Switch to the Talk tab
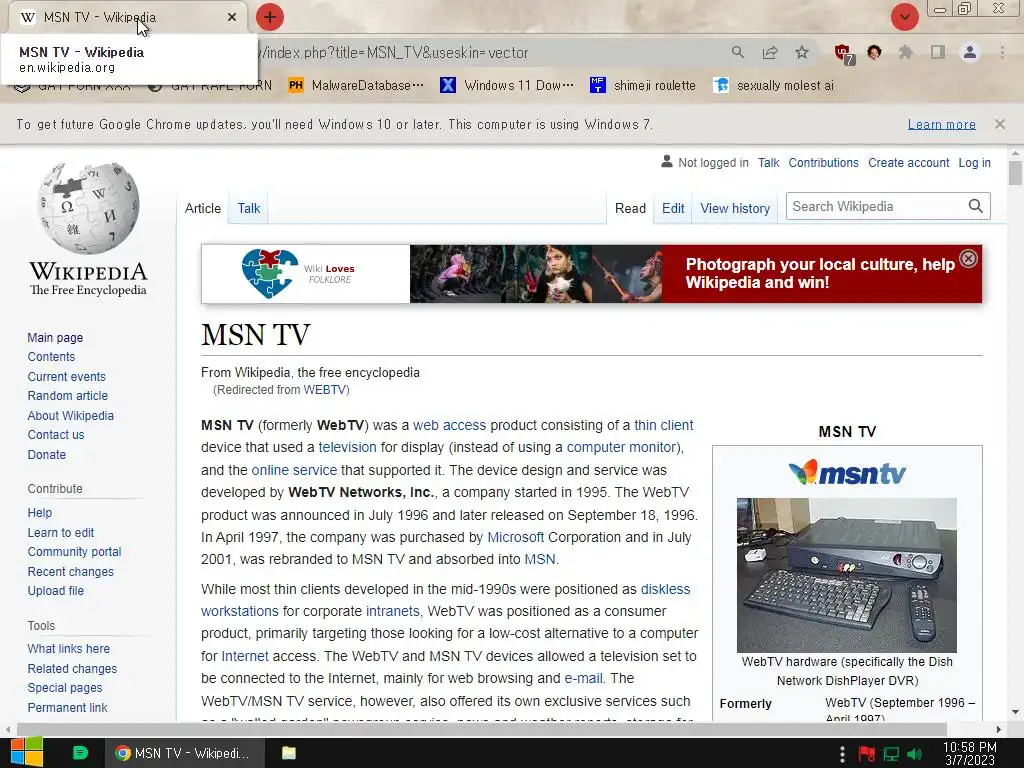 tap(249, 208)
